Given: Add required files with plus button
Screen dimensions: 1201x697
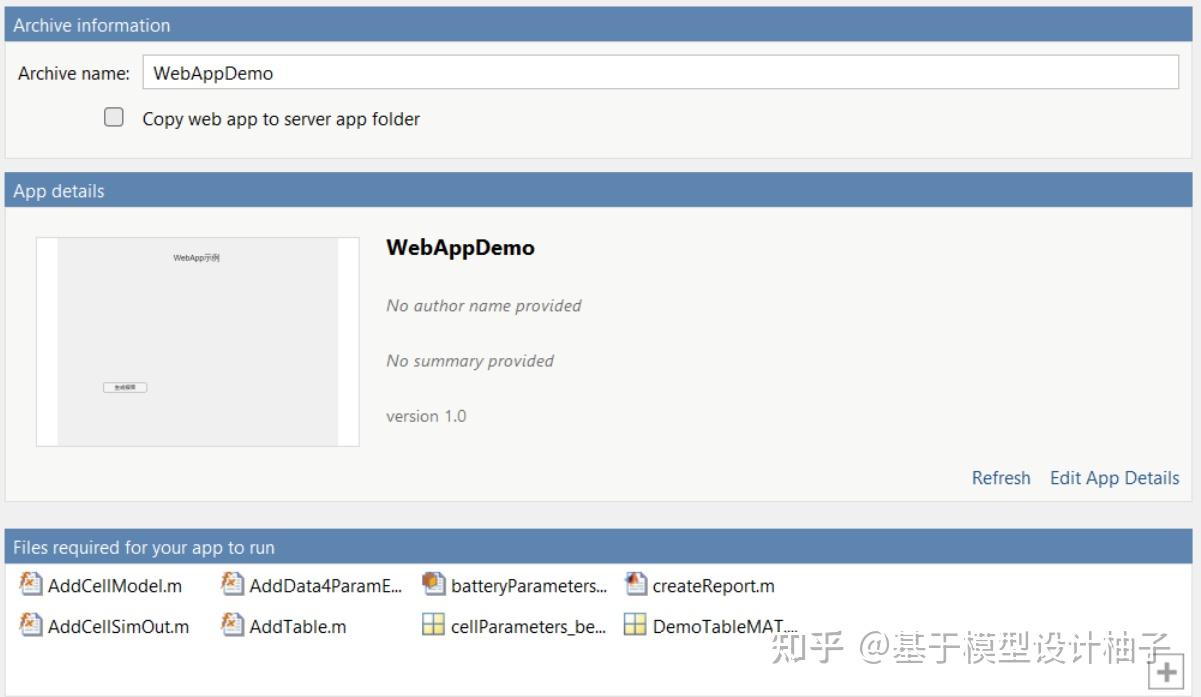Looking at the screenshot, I should pyautogui.click(x=1166, y=673).
